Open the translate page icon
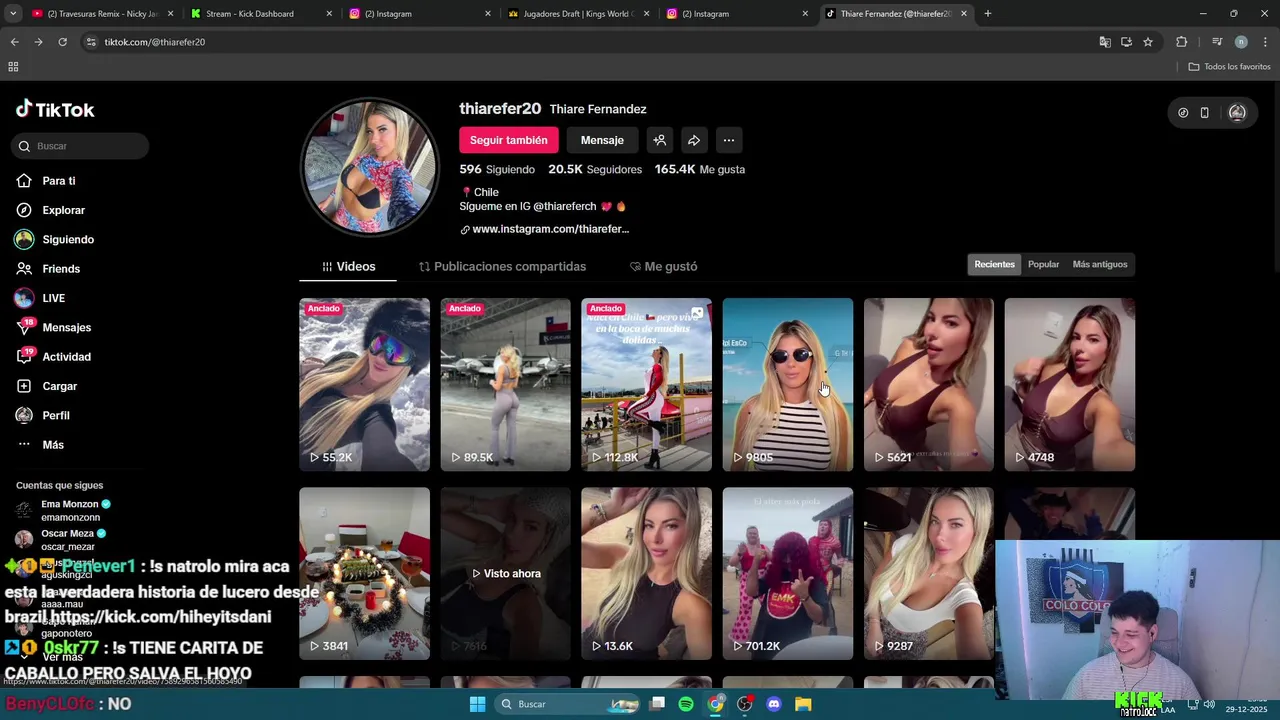Image resolution: width=1280 pixels, height=720 pixels. point(1105,42)
